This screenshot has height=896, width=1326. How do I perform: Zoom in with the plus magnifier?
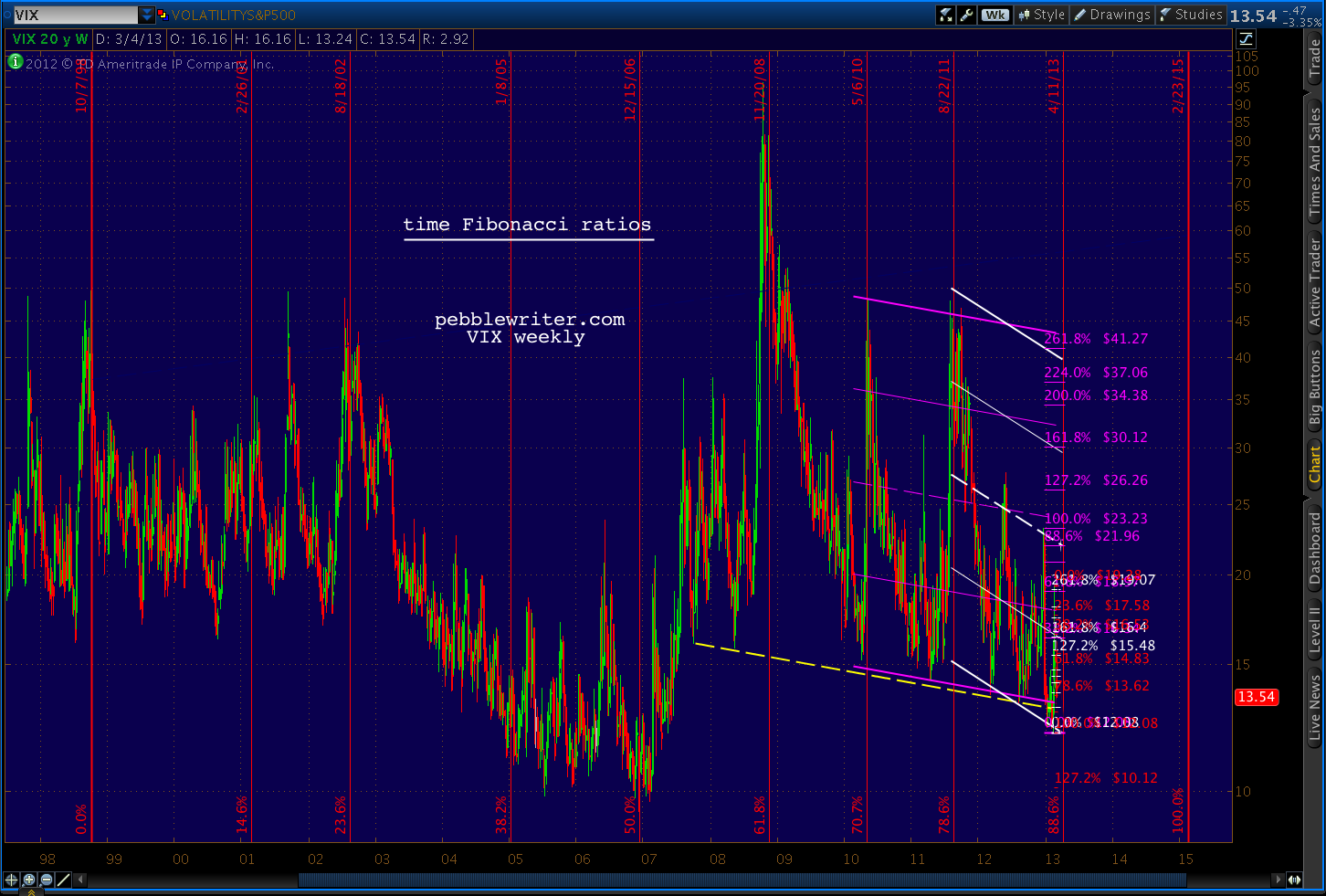coord(29,880)
